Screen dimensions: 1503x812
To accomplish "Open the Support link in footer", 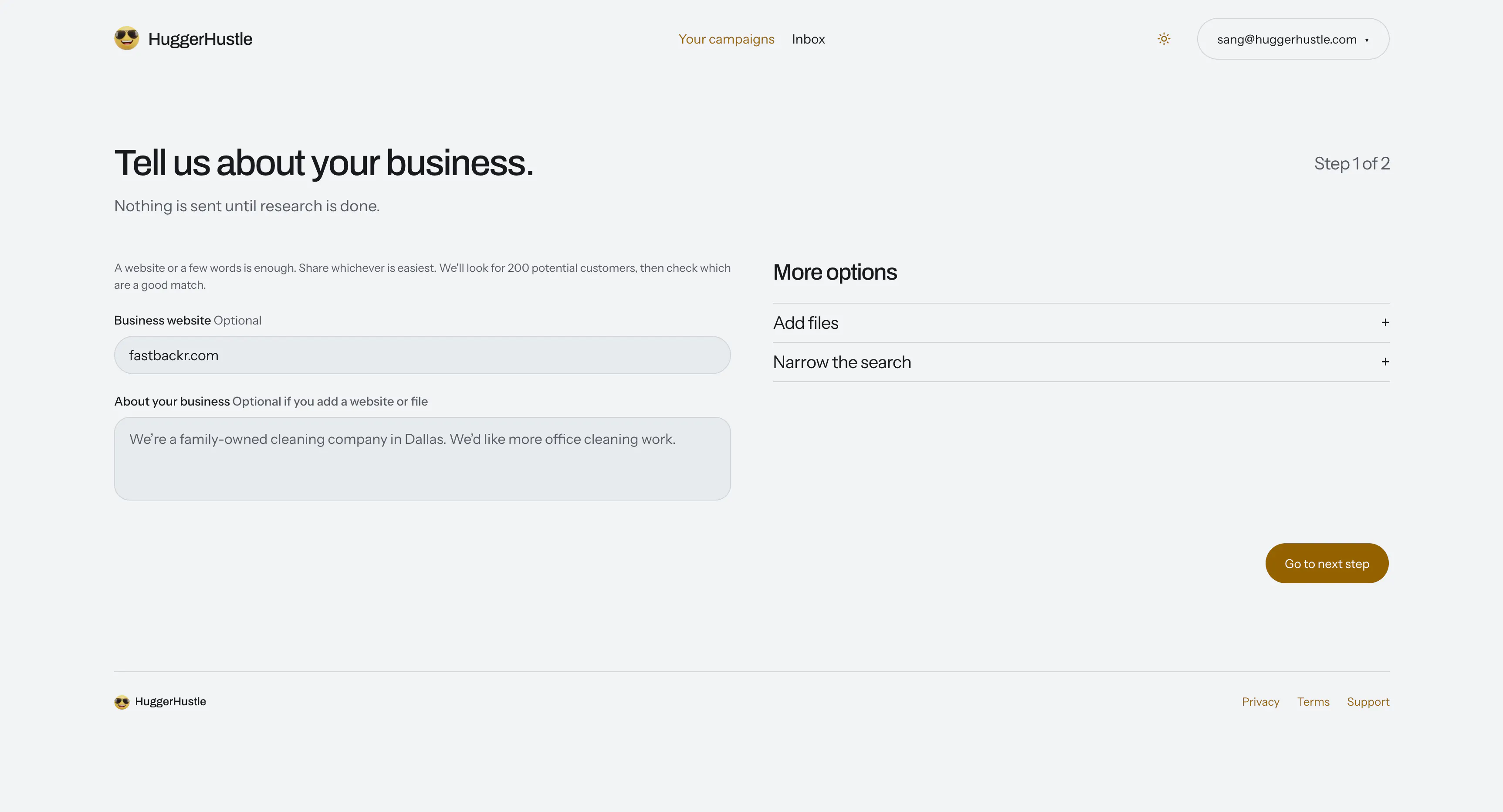I will (1368, 702).
